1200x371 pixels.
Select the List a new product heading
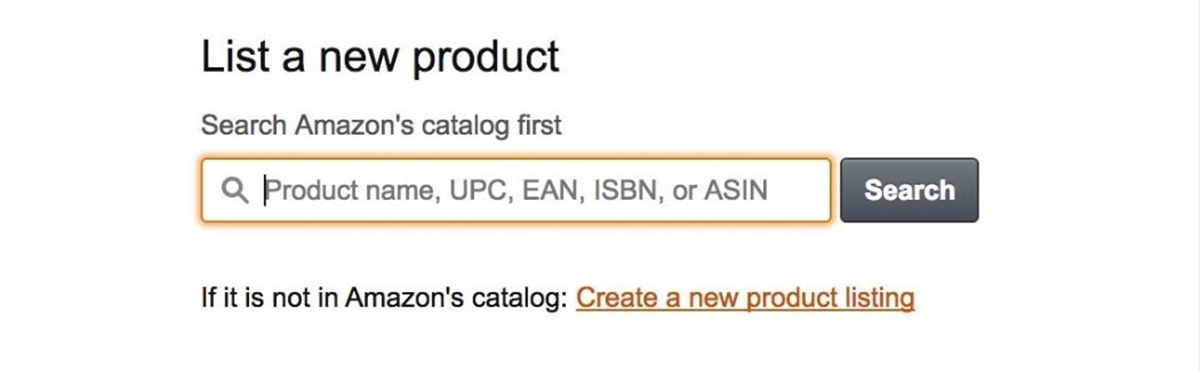[381, 55]
